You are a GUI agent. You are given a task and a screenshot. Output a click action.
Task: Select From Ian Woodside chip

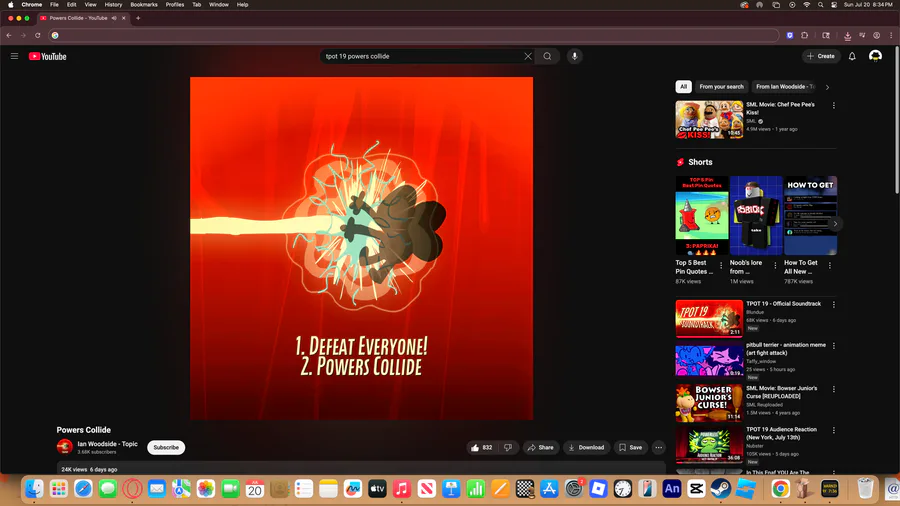tap(785, 87)
